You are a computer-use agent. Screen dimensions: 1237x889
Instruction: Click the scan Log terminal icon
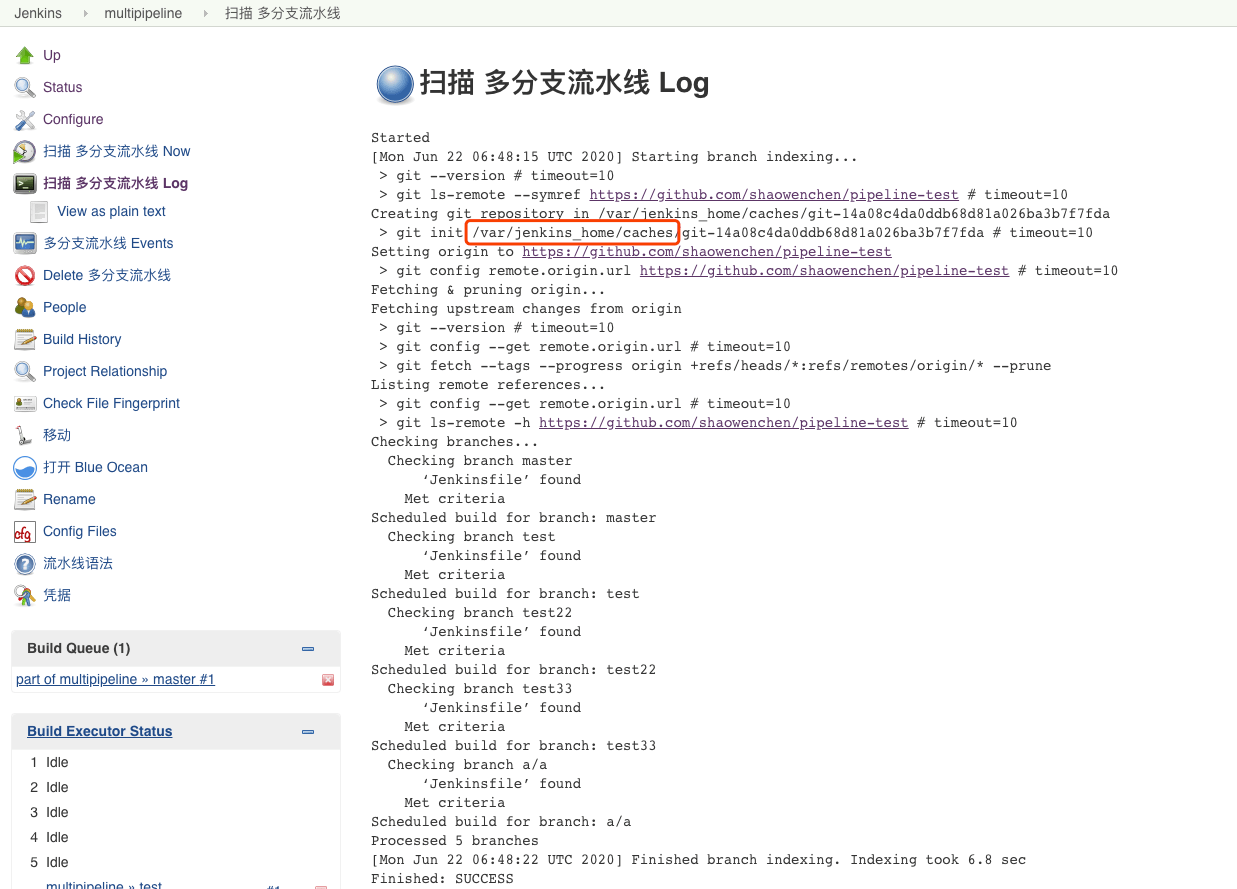point(25,183)
